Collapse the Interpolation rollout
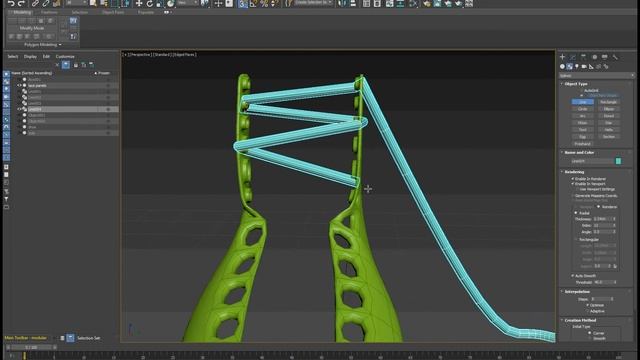Image resolution: width=640 pixels, height=360 pixels. [x=576, y=291]
